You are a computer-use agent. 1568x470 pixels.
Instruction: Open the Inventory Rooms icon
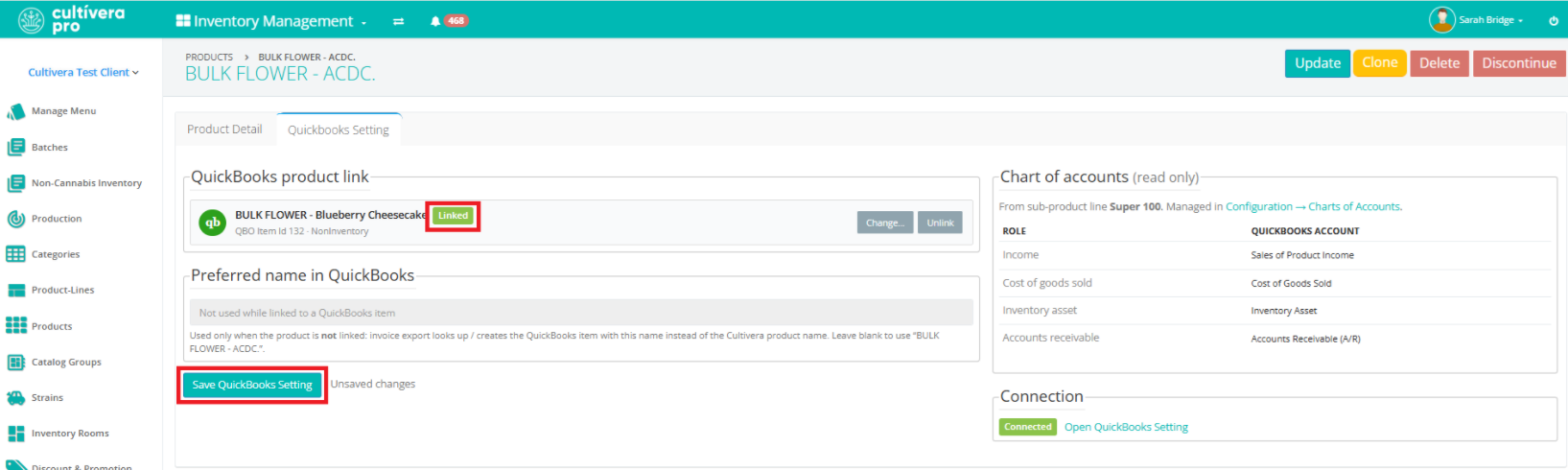(x=15, y=434)
